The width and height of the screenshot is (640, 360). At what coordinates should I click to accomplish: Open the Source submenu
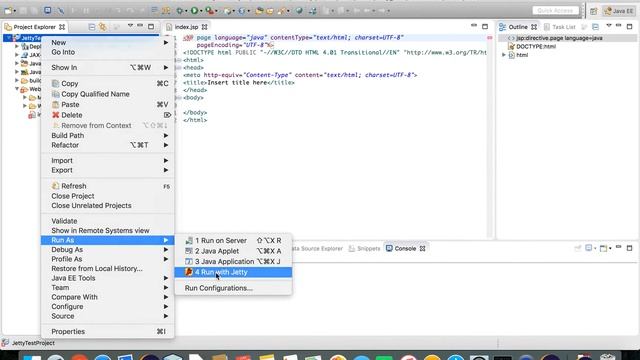pyautogui.click(x=108, y=316)
